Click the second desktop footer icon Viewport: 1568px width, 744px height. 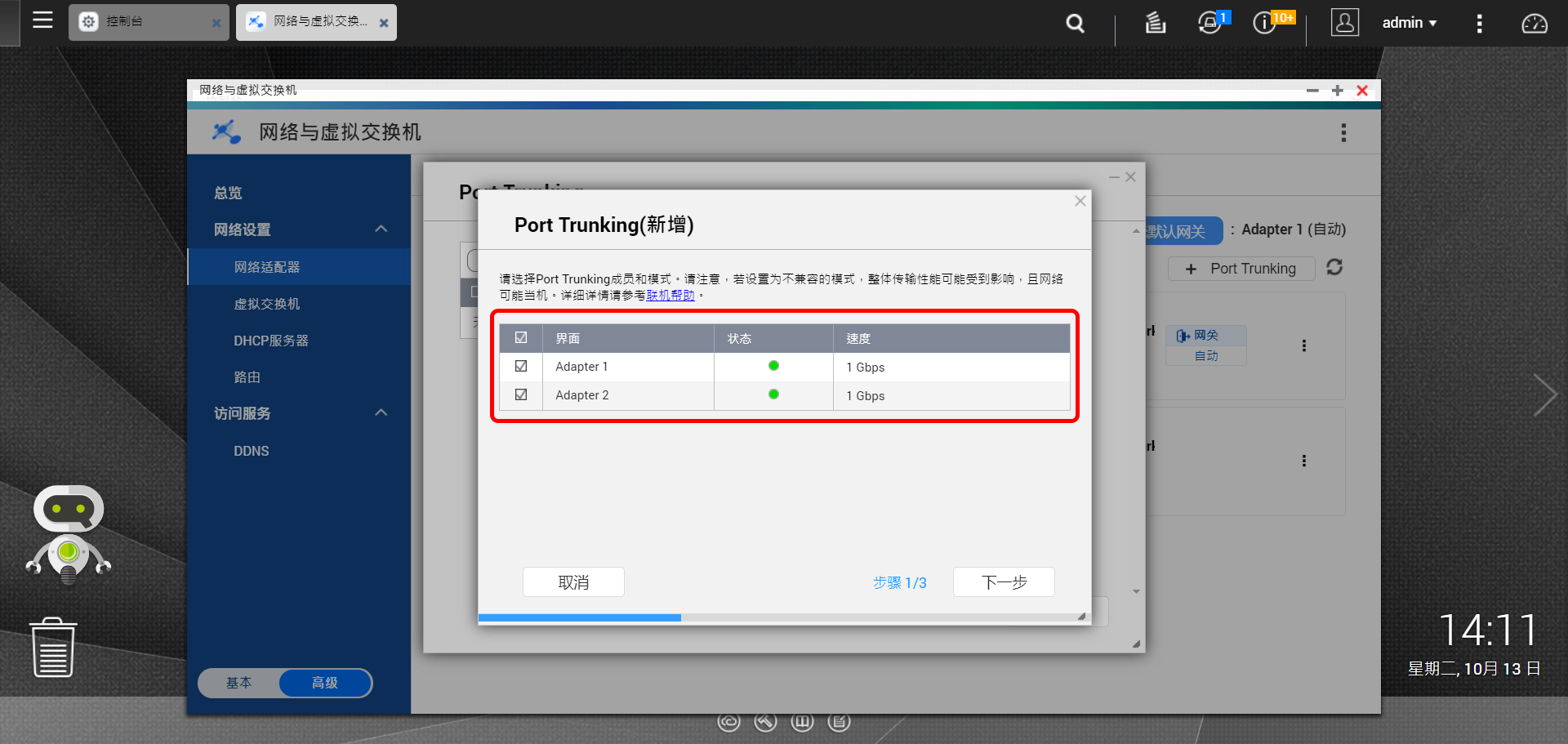click(765, 722)
